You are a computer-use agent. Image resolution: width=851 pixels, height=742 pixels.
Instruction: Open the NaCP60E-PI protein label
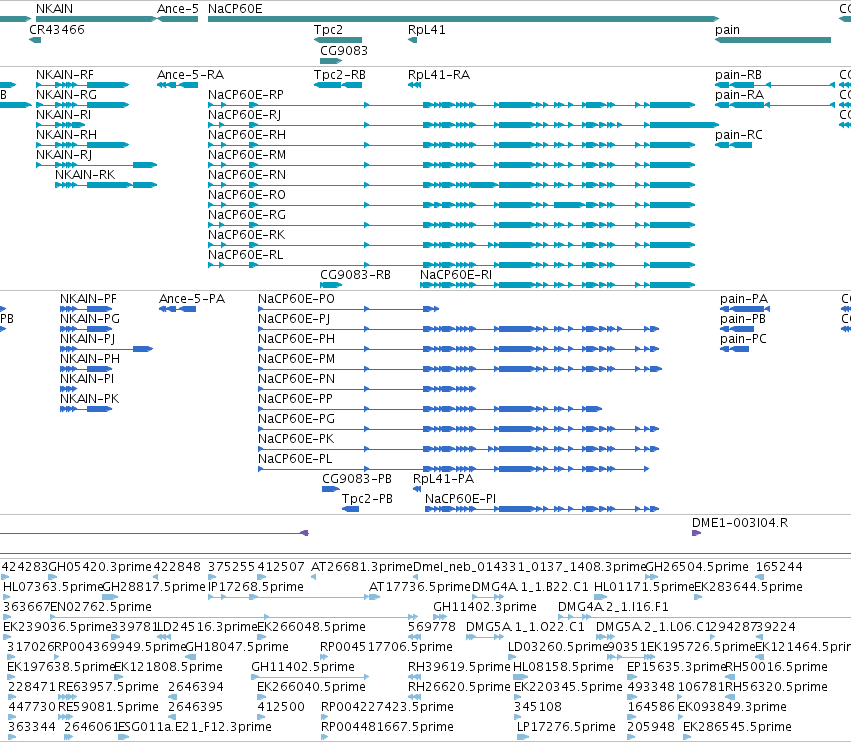coord(460,498)
